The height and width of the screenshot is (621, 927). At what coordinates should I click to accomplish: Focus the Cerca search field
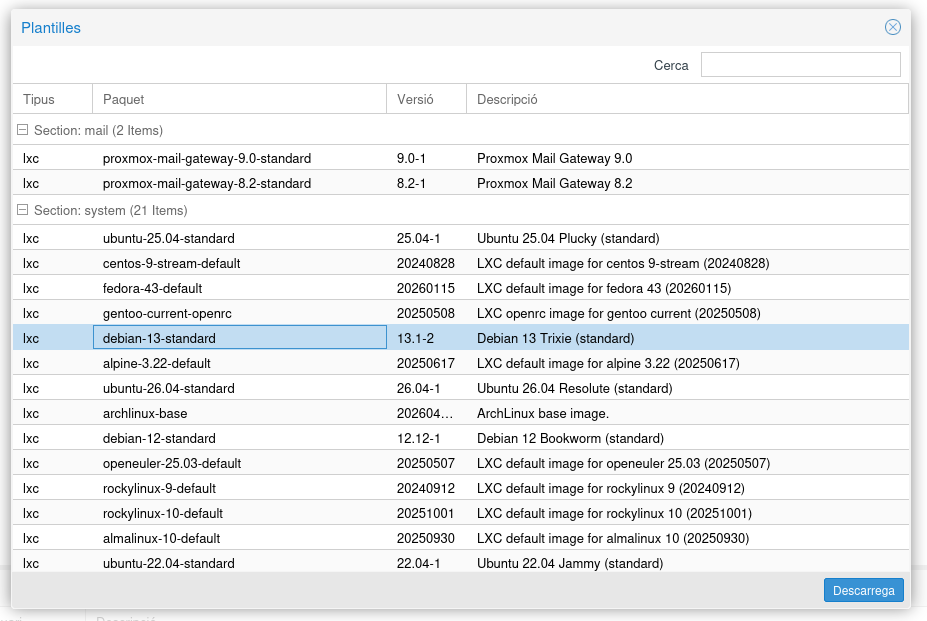[800, 65]
